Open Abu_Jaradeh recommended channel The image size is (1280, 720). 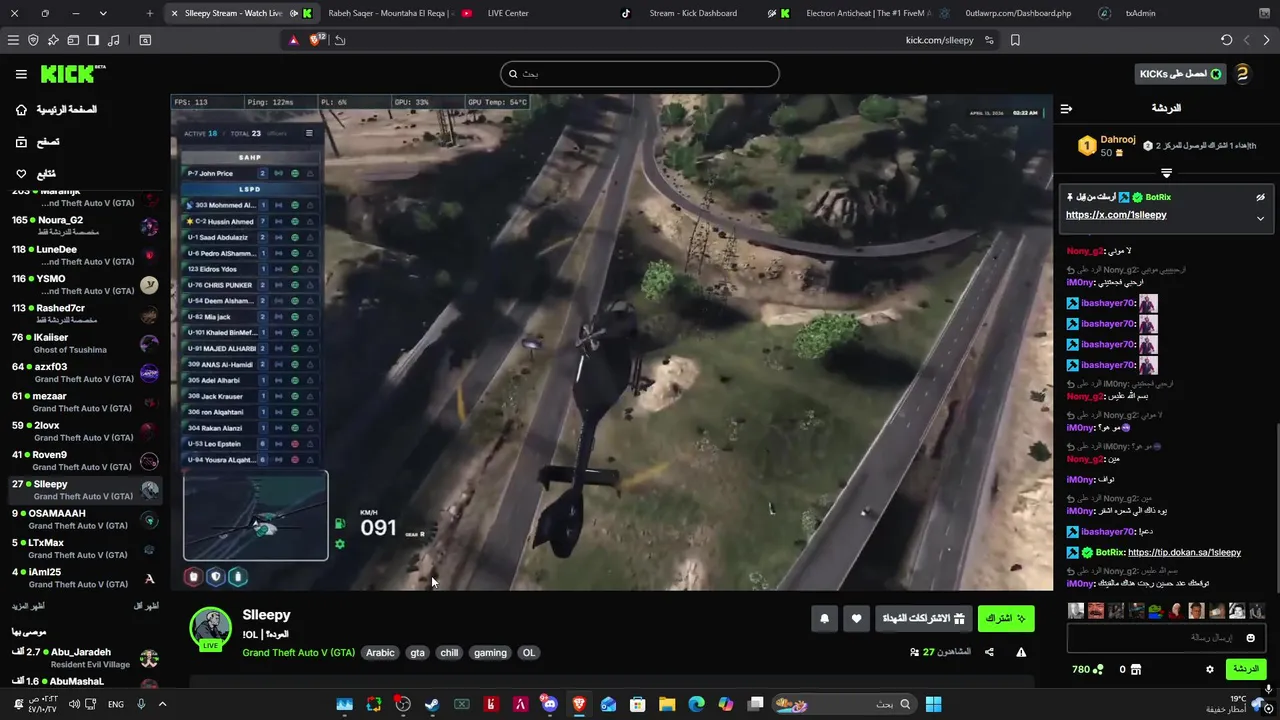tap(85, 658)
